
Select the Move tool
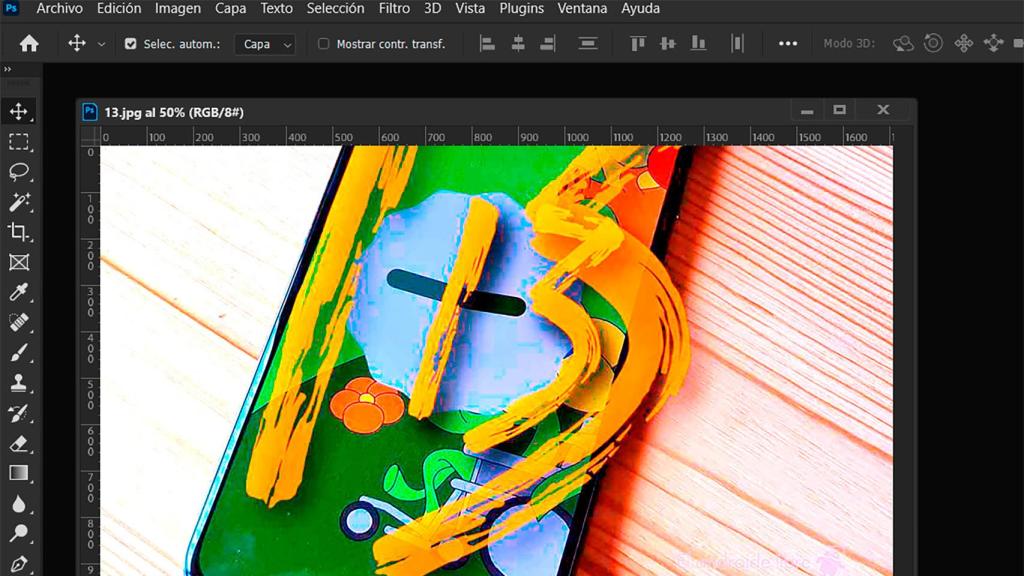click(19, 112)
